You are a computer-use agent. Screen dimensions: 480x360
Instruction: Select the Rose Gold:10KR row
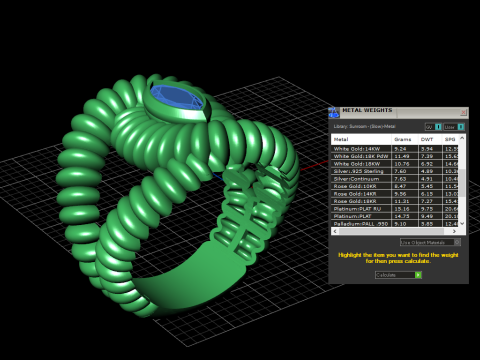click(395, 186)
